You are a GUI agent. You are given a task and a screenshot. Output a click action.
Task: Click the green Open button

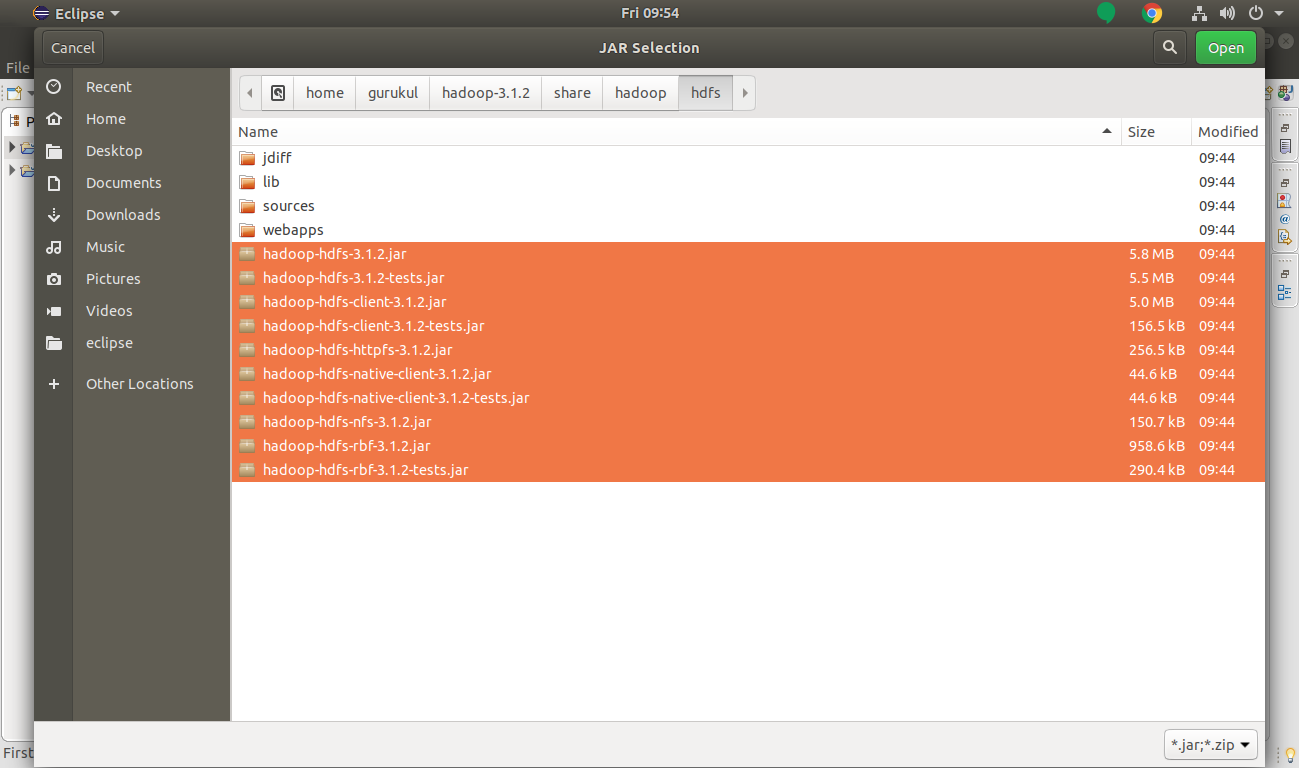pyautogui.click(x=1226, y=48)
